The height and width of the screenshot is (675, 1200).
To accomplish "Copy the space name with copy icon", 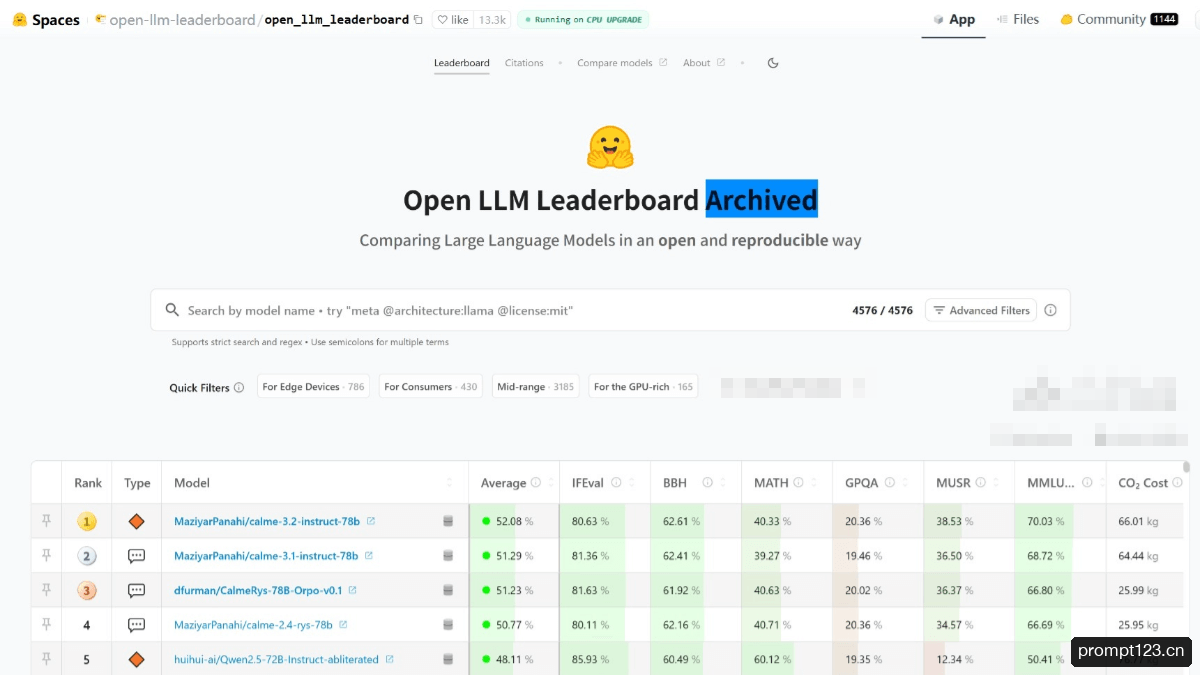I will tap(418, 19).
